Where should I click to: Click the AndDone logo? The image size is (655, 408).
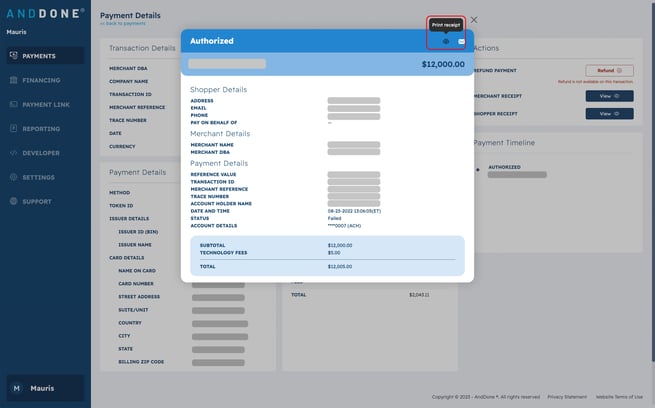click(x=44, y=14)
